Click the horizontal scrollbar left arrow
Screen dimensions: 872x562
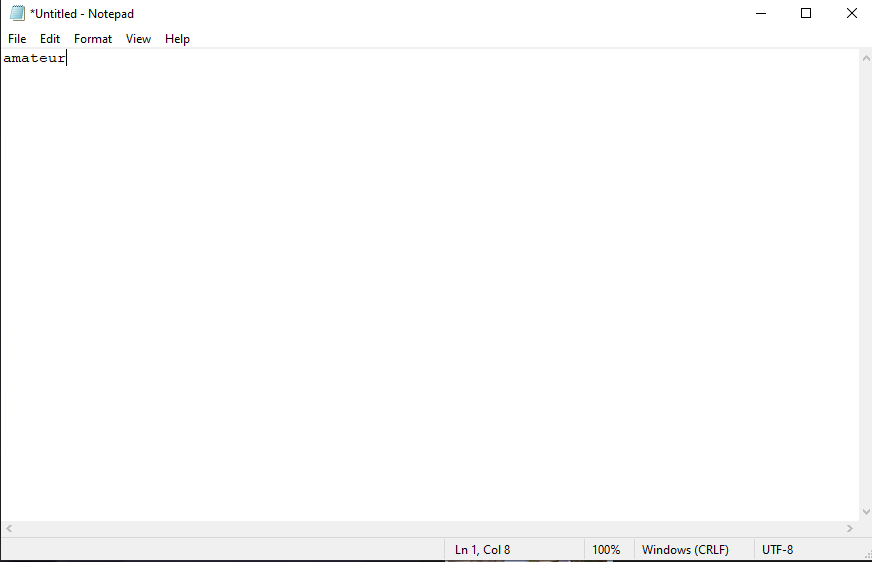click(9, 528)
